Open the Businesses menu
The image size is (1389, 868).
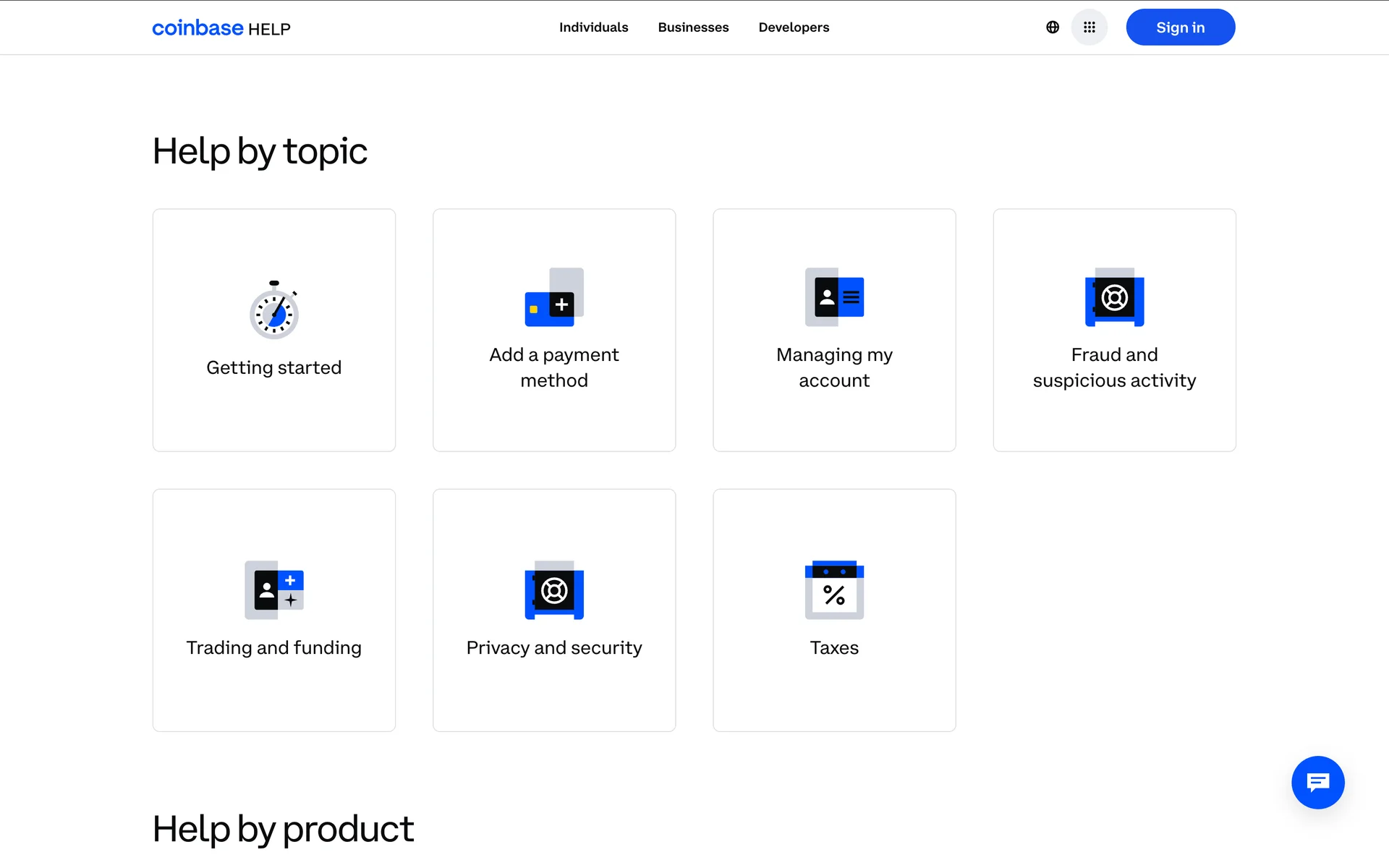tap(693, 27)
